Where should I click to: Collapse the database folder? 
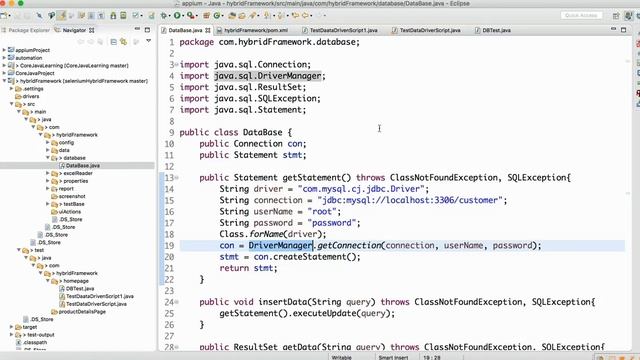pos(48,158)
